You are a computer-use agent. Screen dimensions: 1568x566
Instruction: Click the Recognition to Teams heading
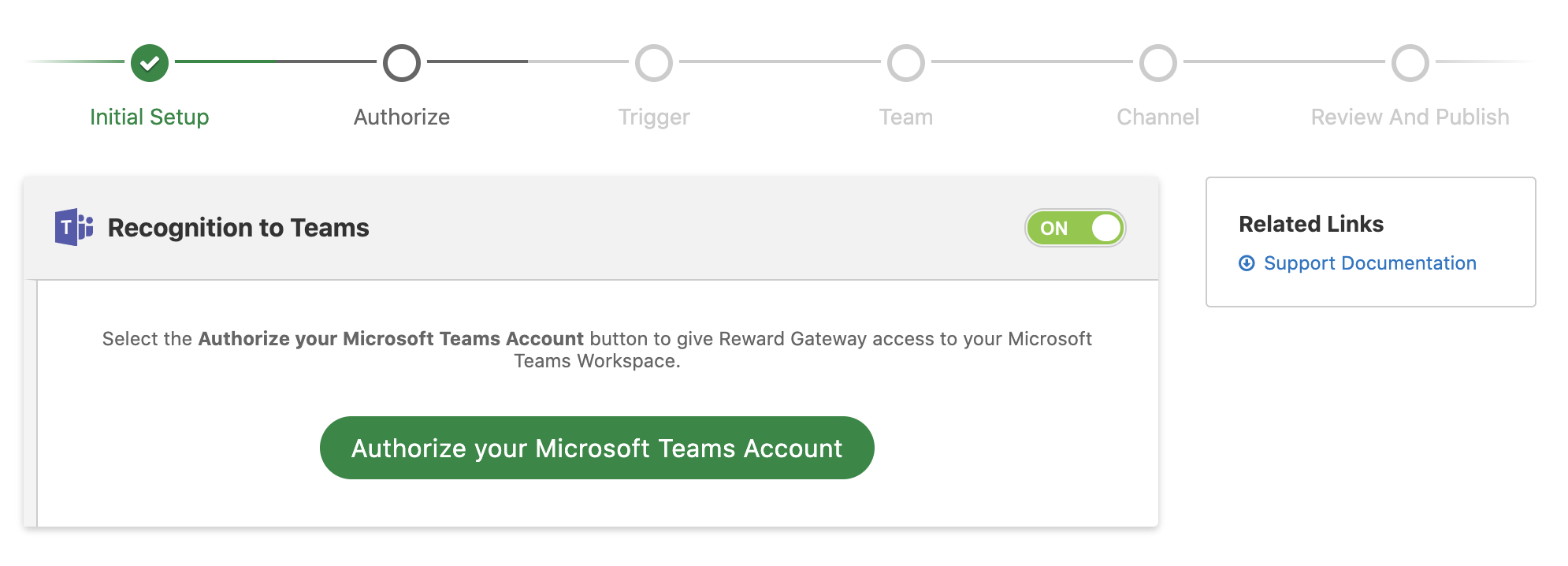[x=238, y=228]
